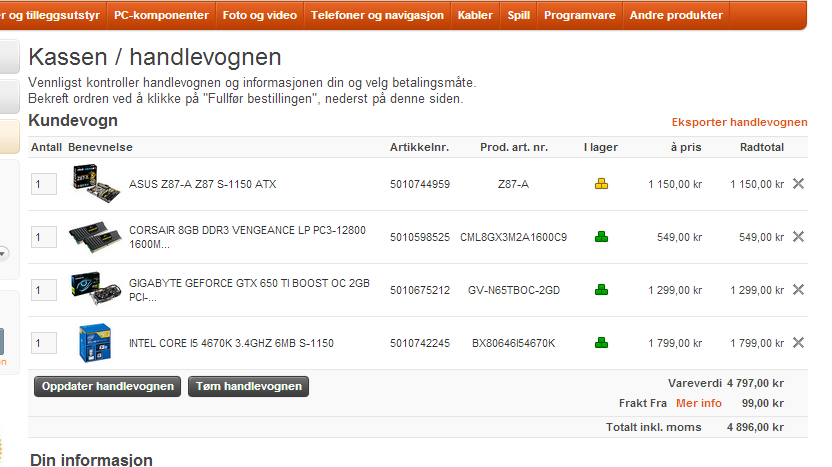Image resolution: width=832 pixels, height=467 pixels.
Task: Click Radtotal column header
Action: pos(761,147)
